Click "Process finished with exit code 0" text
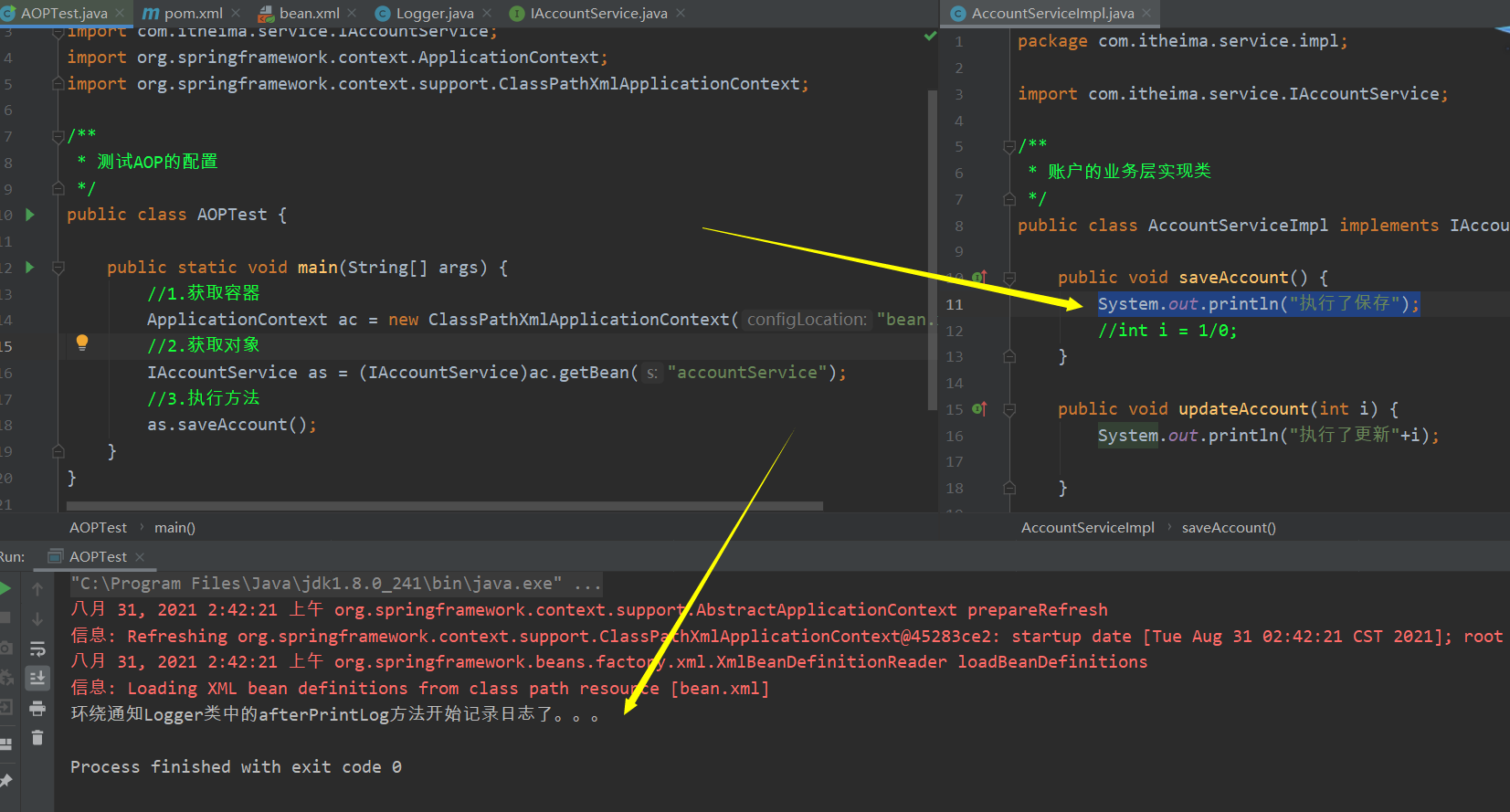Image resolution: width=1510 pixels, height=812 pixels. pyautogui.click(x=236, y=766)
